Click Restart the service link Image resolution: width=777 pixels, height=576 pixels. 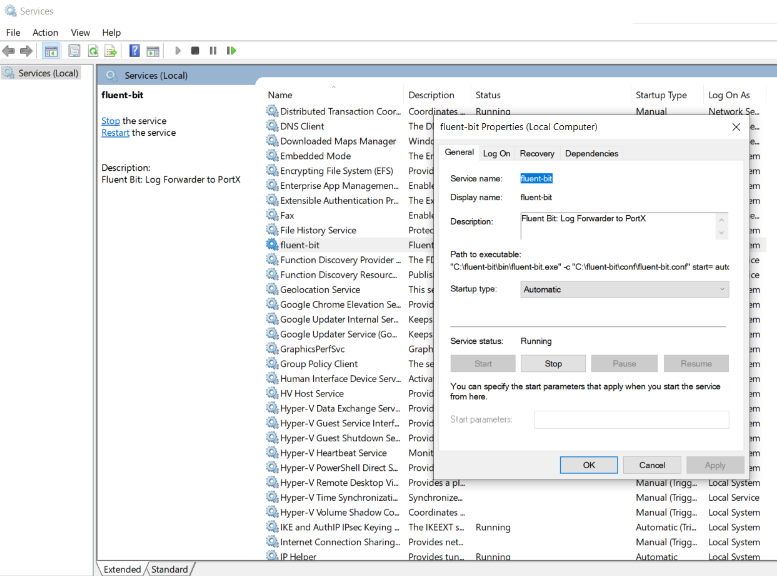115,133
